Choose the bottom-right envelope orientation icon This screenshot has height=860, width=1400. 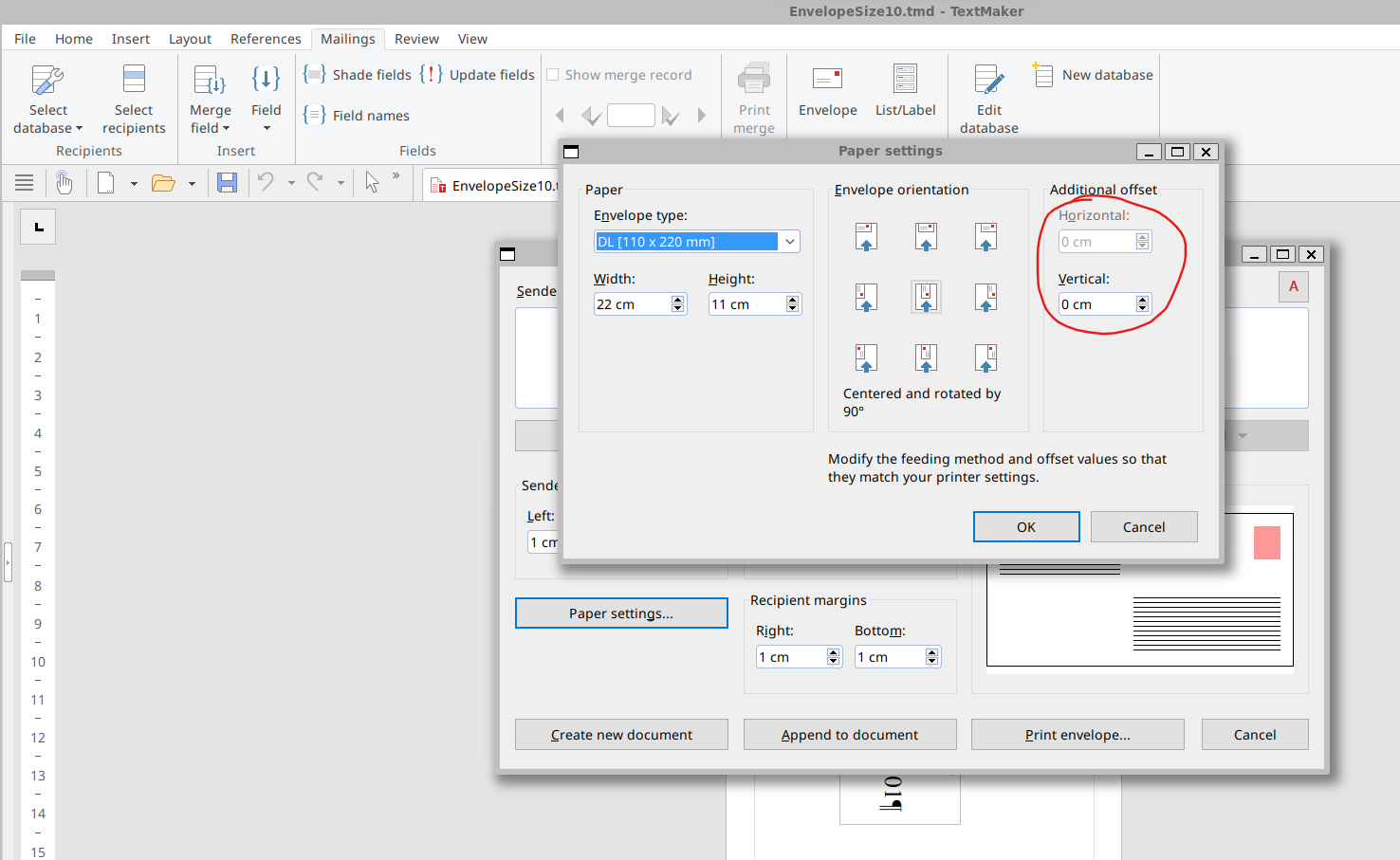(986, 357)
